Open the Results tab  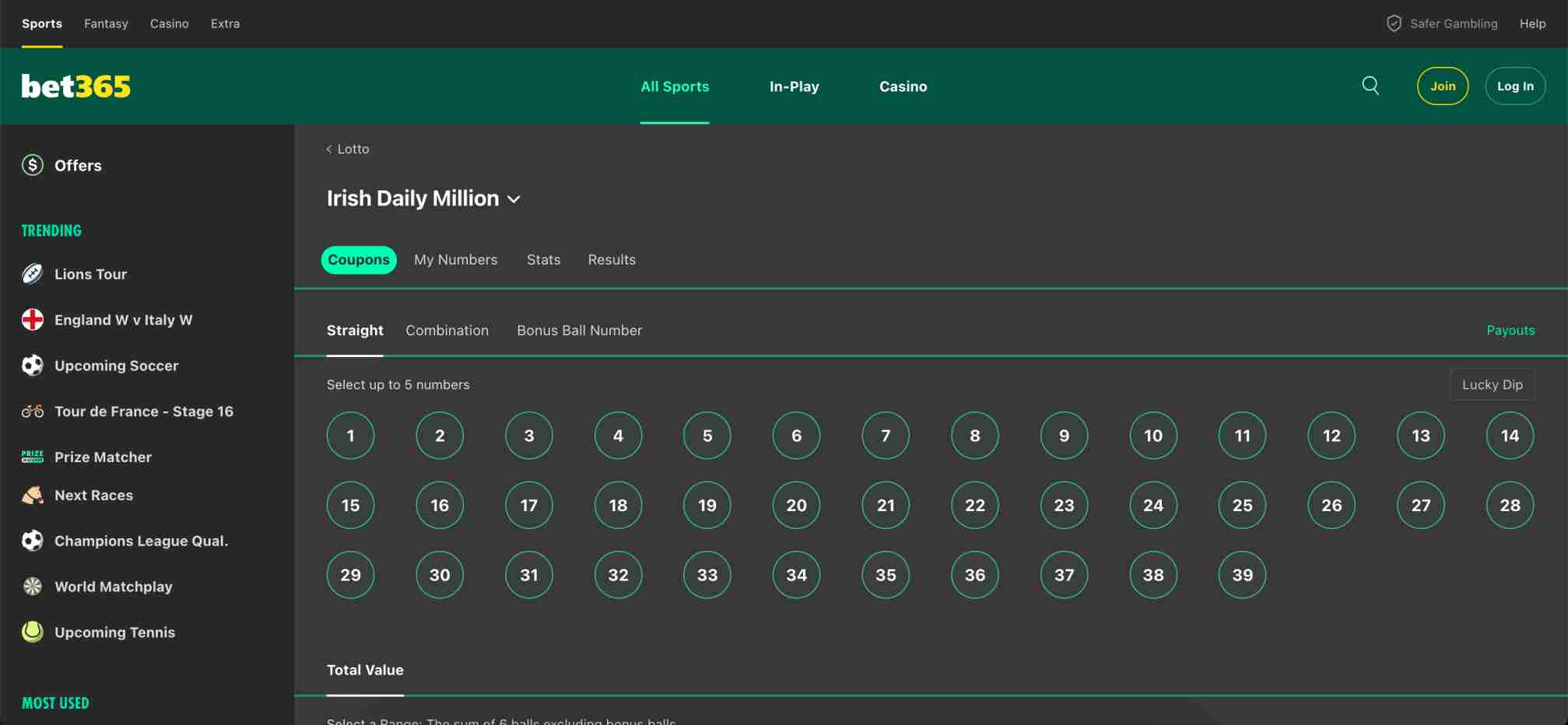(x=612, y=260)
